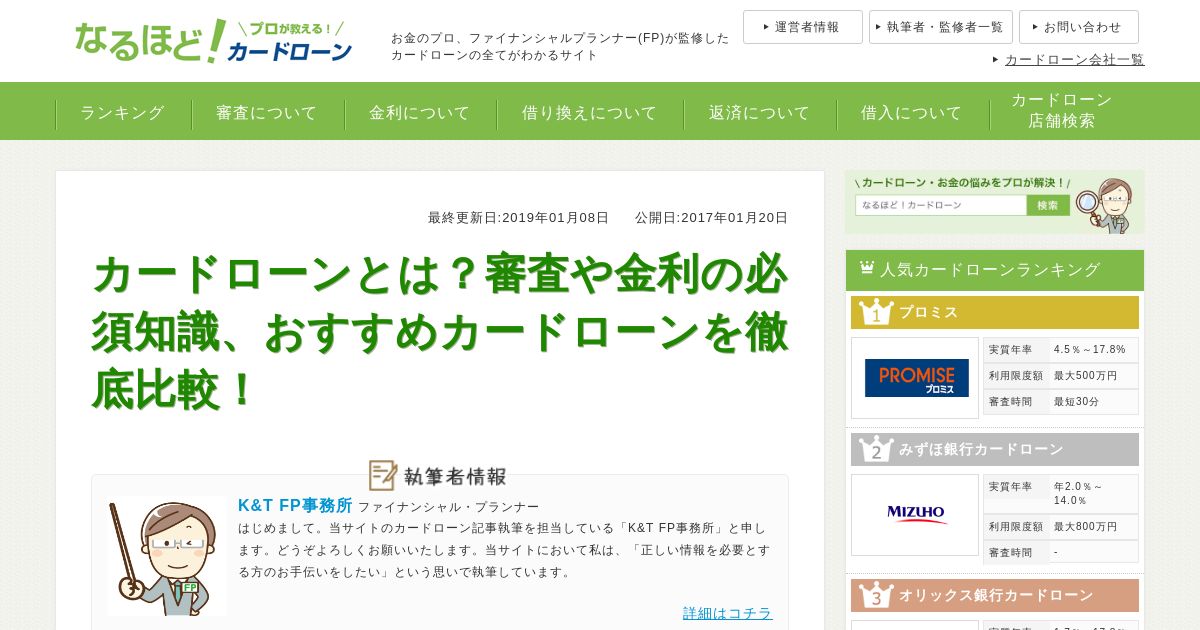
Task: Open the 金利について menu item
Action: [x=420, y=113]
